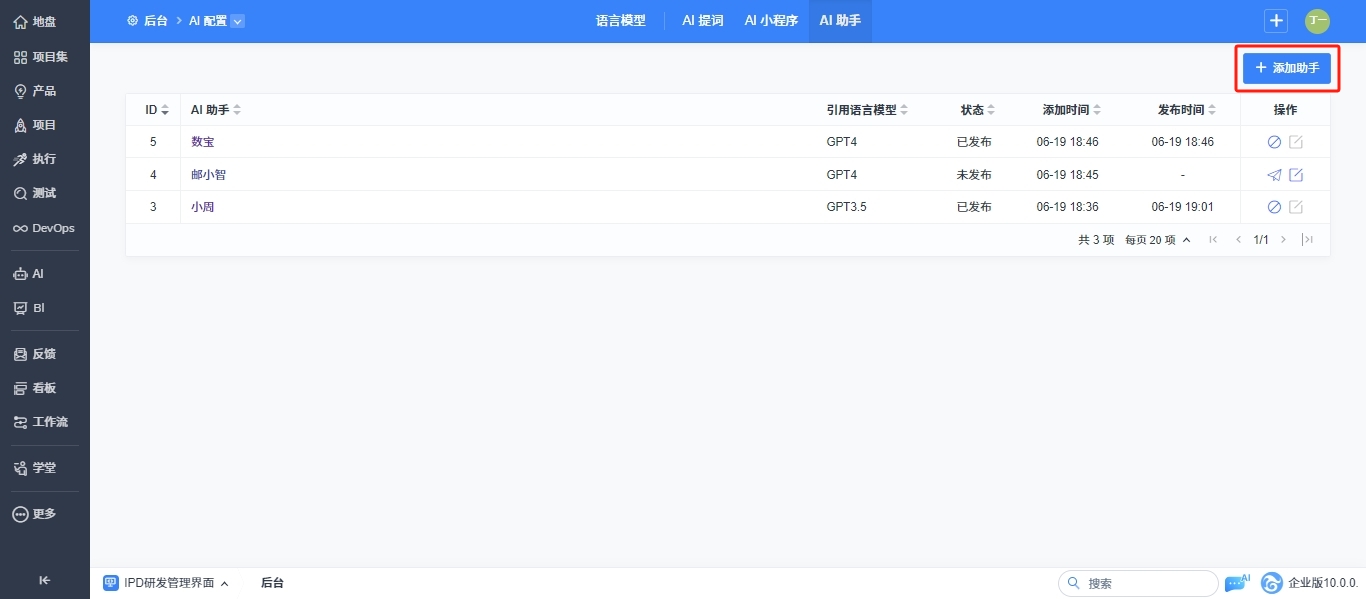Switch to the 语言模型 tab

point(621,21)
